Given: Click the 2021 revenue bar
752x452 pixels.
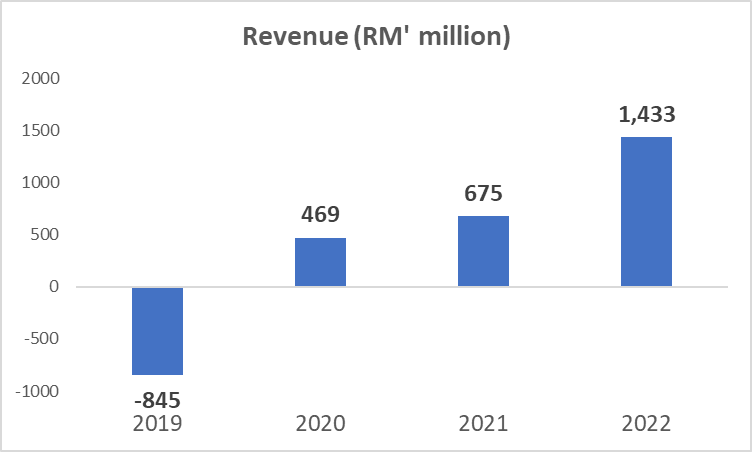Looking at the screenshot, I should pyautogui.click(x=483, y=251).
